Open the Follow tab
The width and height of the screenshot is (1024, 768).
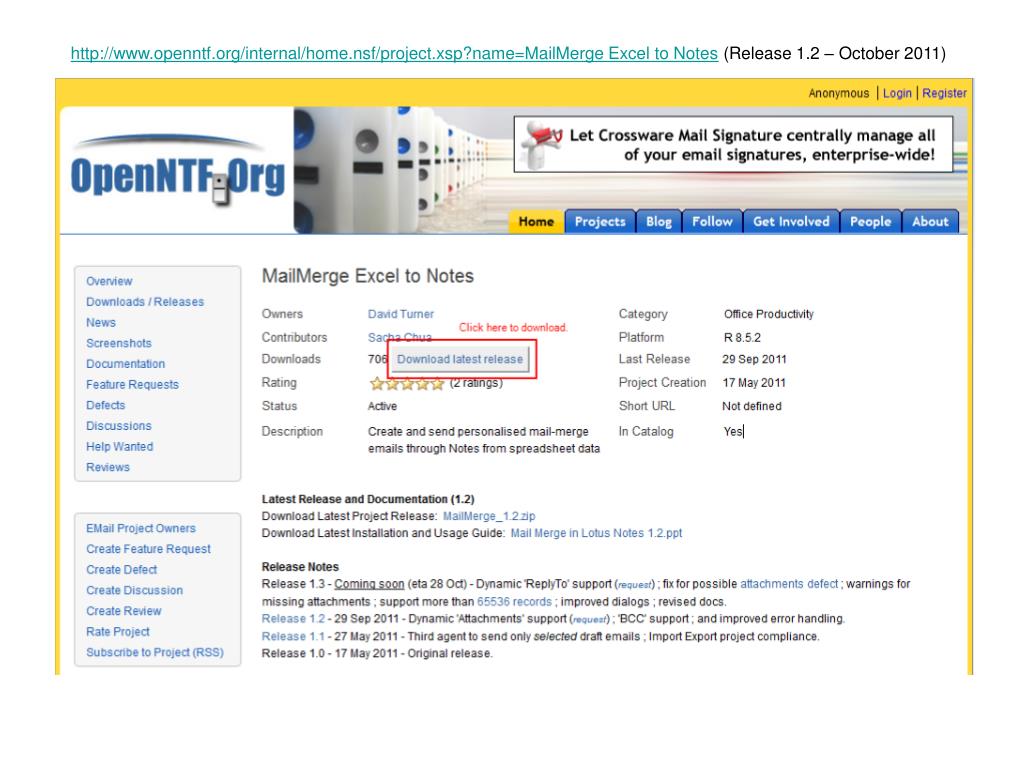pos(712,221)
